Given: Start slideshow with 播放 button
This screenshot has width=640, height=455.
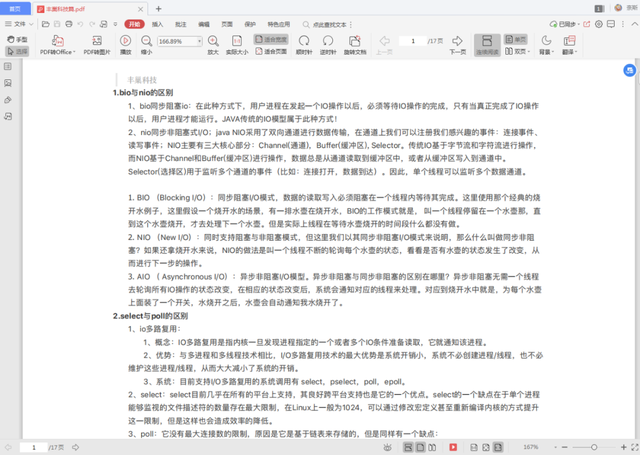Looking at the screenshot, I should 125,45.
